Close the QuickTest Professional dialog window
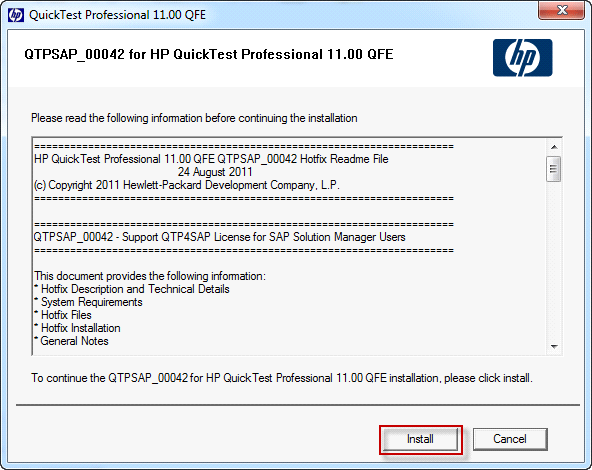The width and height of the screenshot is (592, 470). point(561,10)
